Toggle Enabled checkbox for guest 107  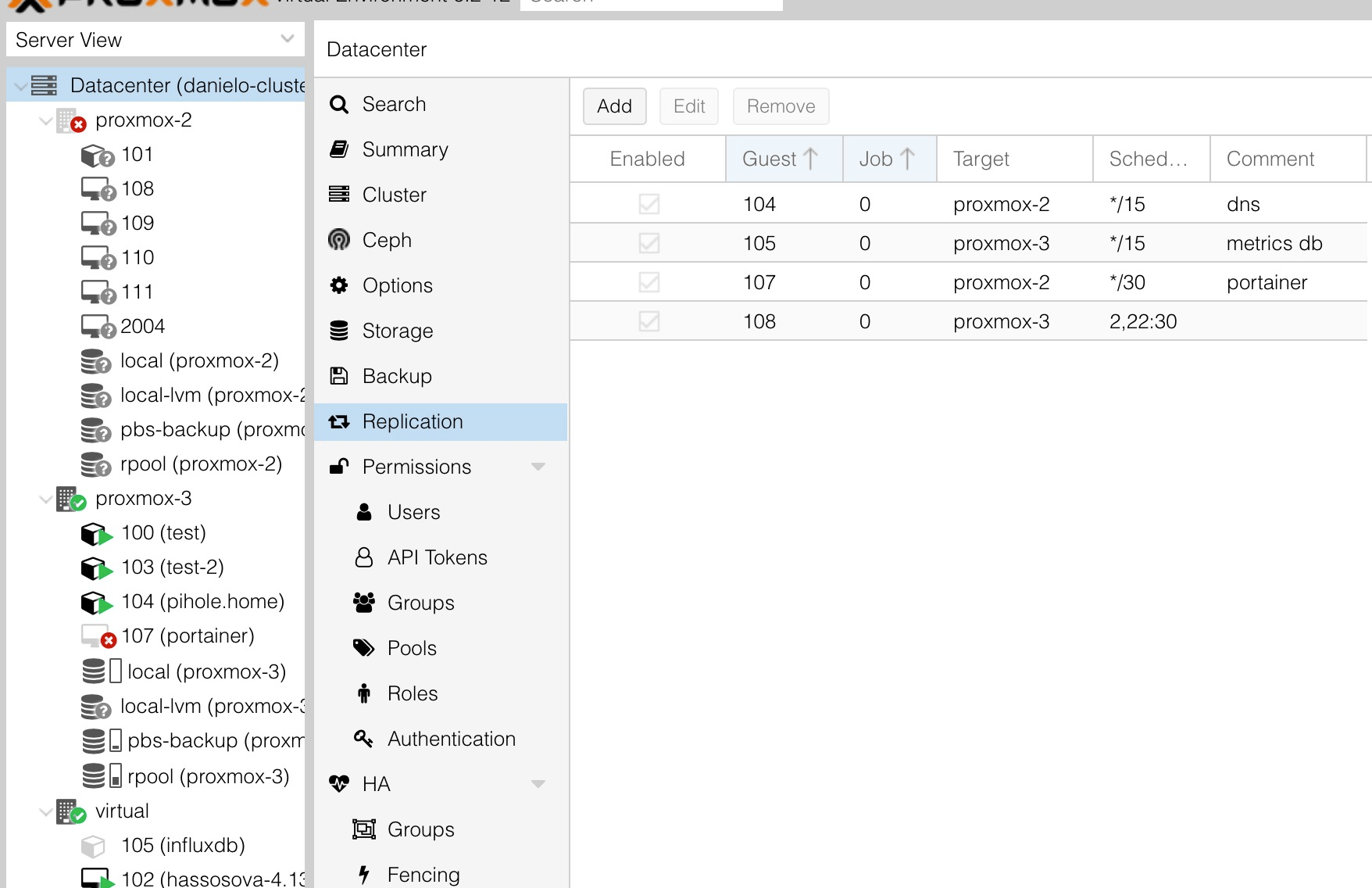click(x=649, y=282)
